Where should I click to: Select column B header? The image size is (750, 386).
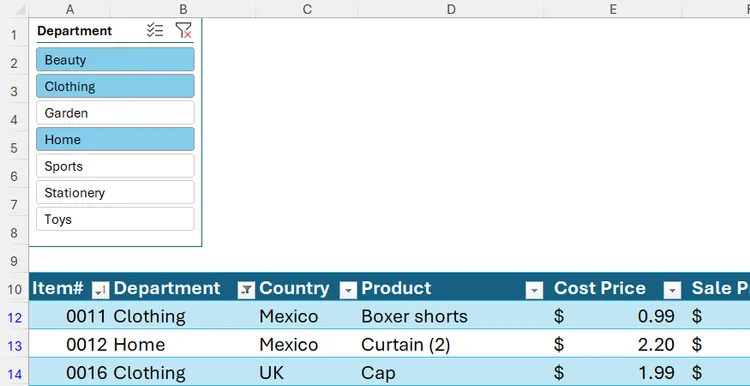tap(183, 9)
